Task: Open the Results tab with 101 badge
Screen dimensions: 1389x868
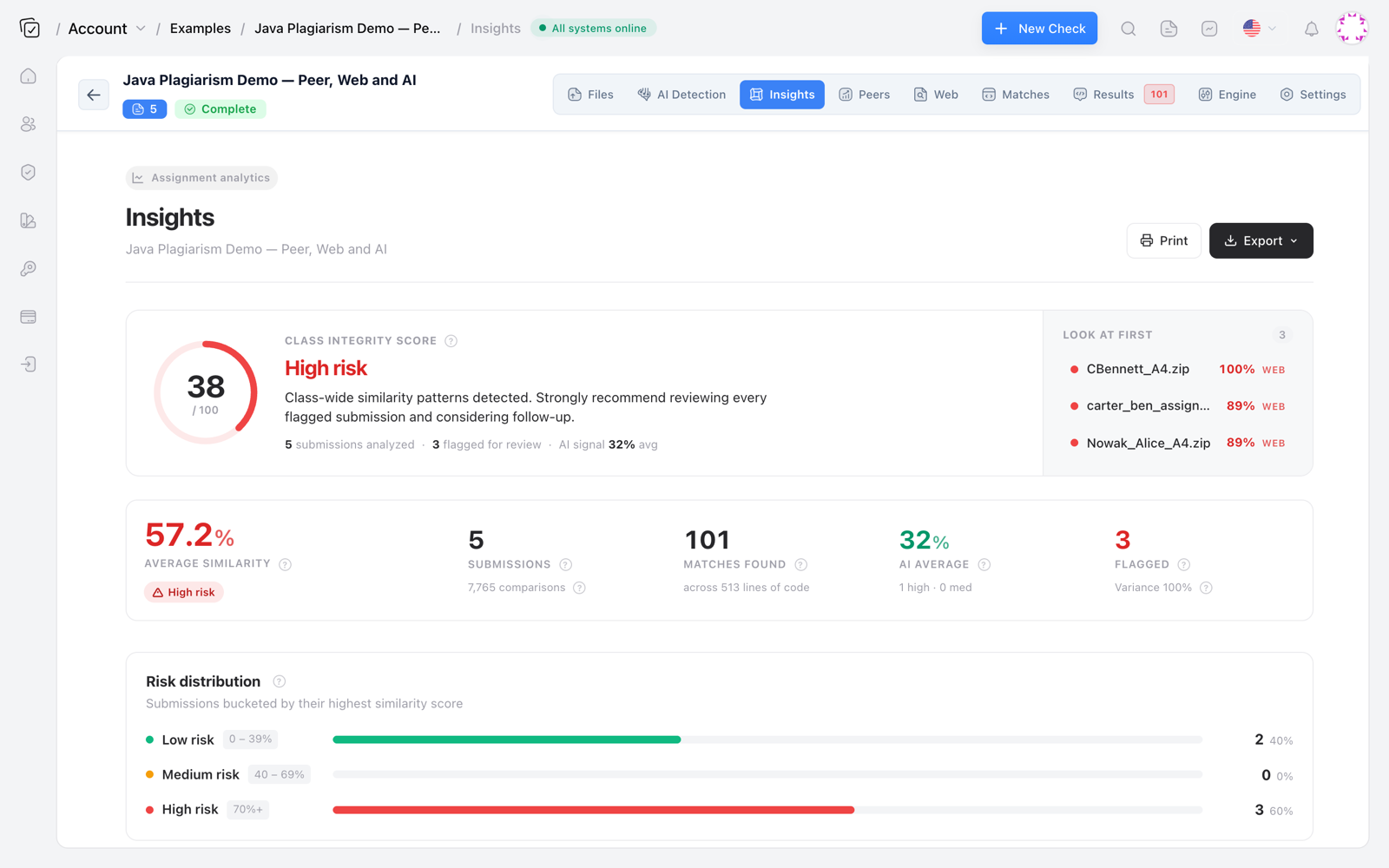Action: pyautogui.click(x=1124, y=95)
